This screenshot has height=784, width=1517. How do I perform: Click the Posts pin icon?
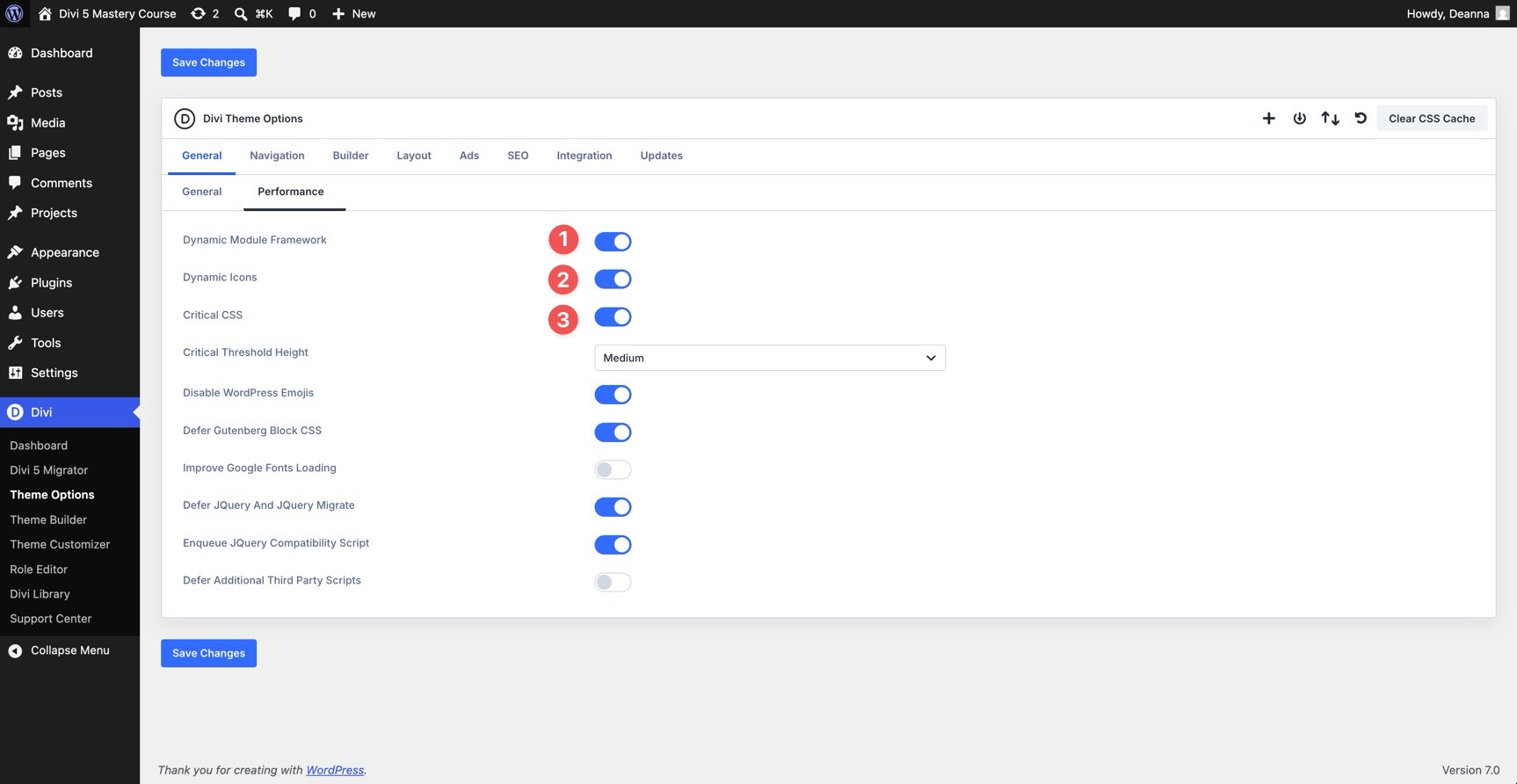[15, 92]
